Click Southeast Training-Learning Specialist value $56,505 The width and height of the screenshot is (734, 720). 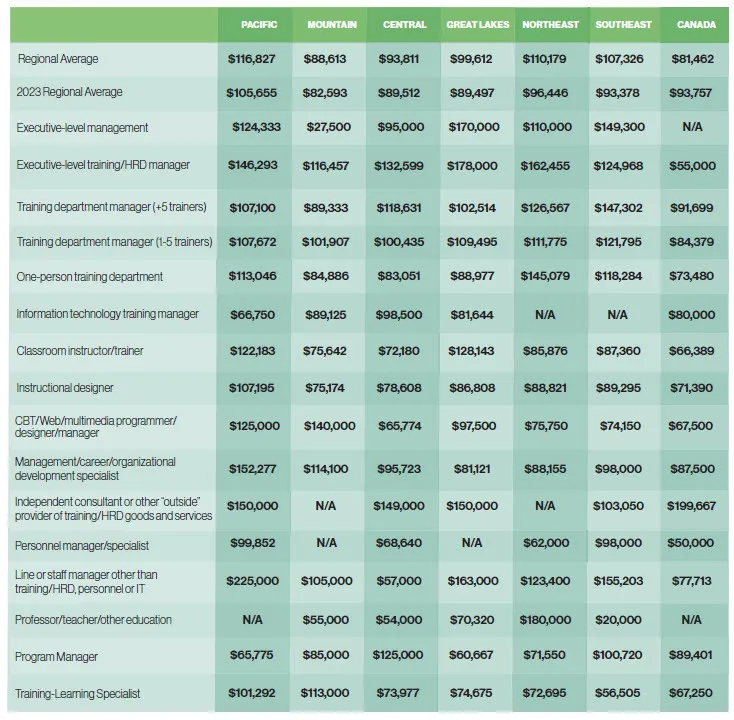tap(618, 693)
